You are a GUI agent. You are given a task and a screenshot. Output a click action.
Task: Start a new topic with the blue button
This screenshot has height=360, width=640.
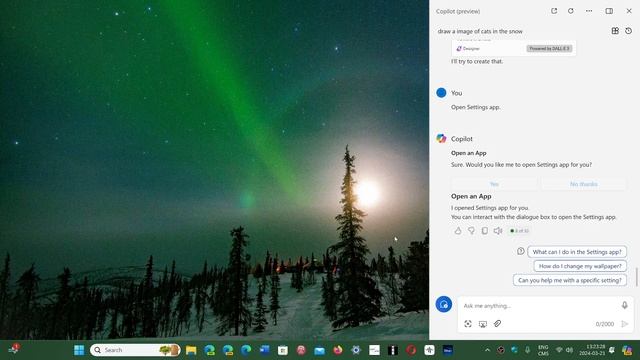[x=444, y=304]
